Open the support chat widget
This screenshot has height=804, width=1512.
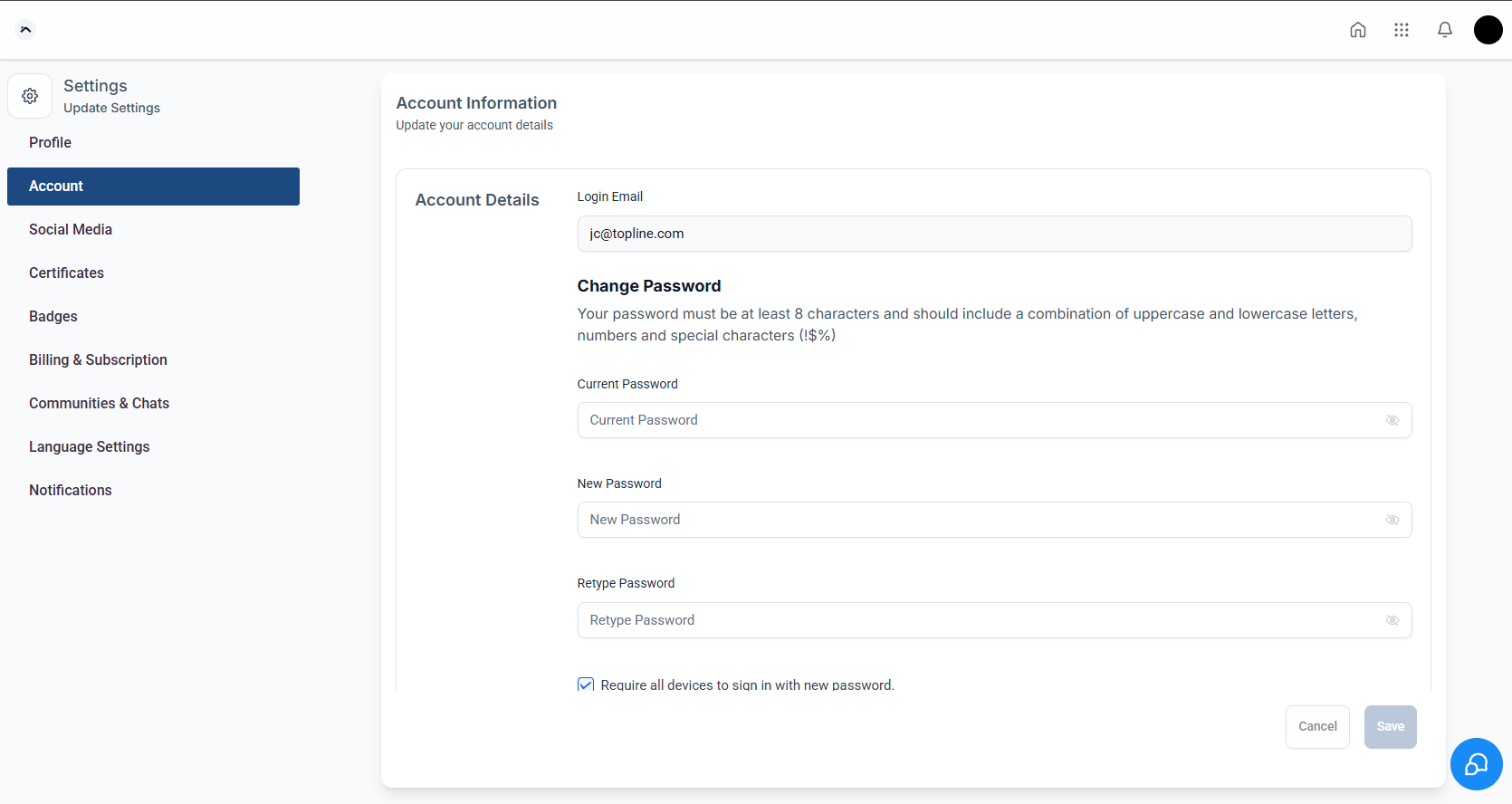(1476, 764)
